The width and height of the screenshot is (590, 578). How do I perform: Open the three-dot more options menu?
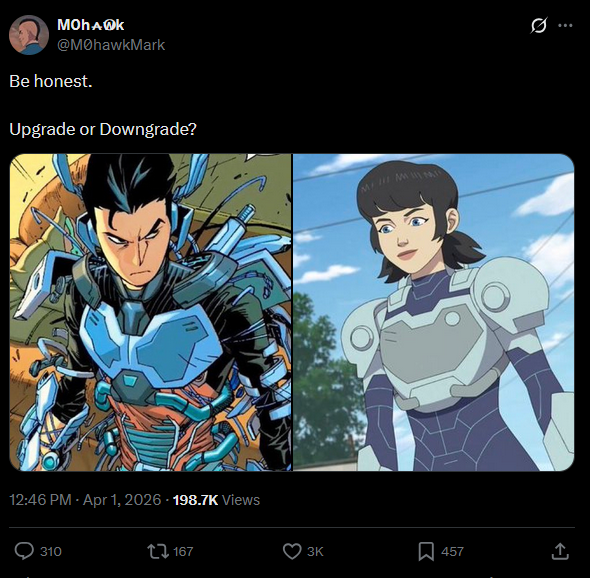pyautogui.click(x=565, y=26)
